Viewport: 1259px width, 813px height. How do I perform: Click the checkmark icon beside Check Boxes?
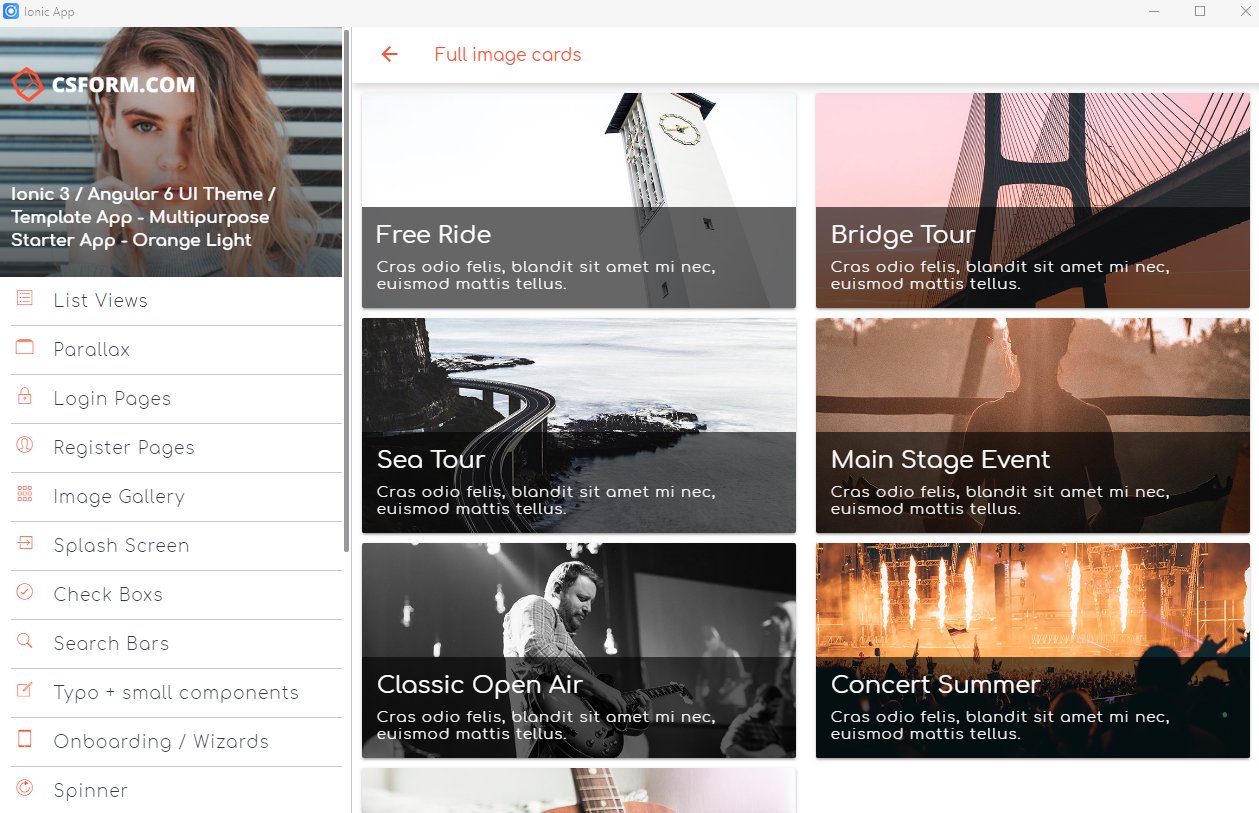click(25, 592)
